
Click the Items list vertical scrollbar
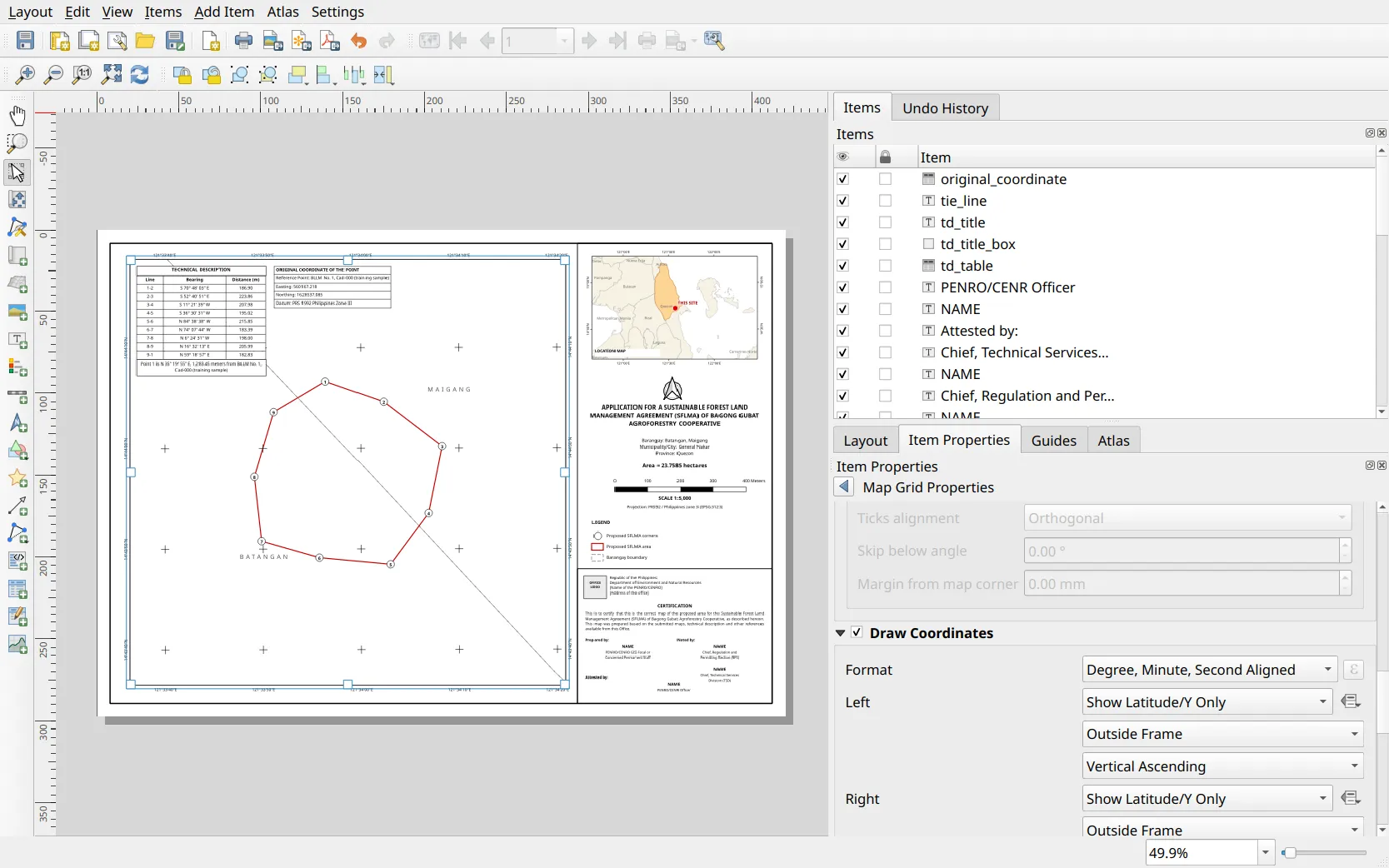coord(1382,281)
